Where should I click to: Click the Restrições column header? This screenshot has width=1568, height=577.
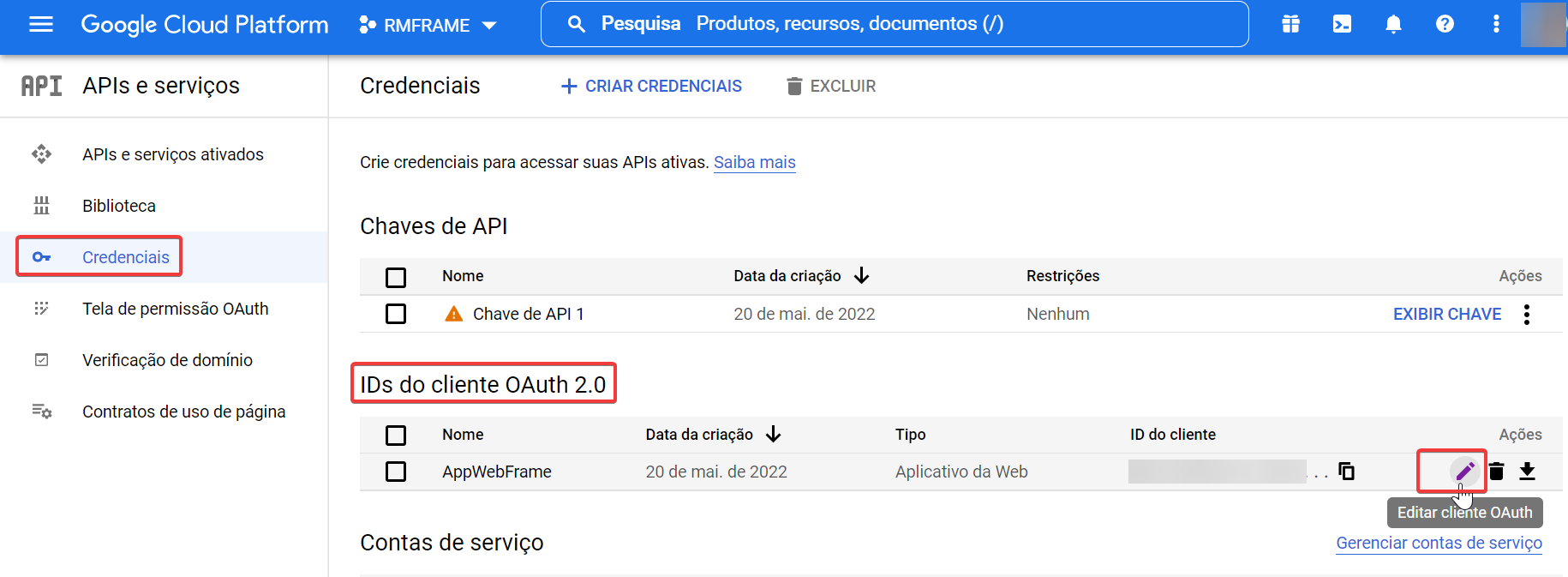[1062, 276]
